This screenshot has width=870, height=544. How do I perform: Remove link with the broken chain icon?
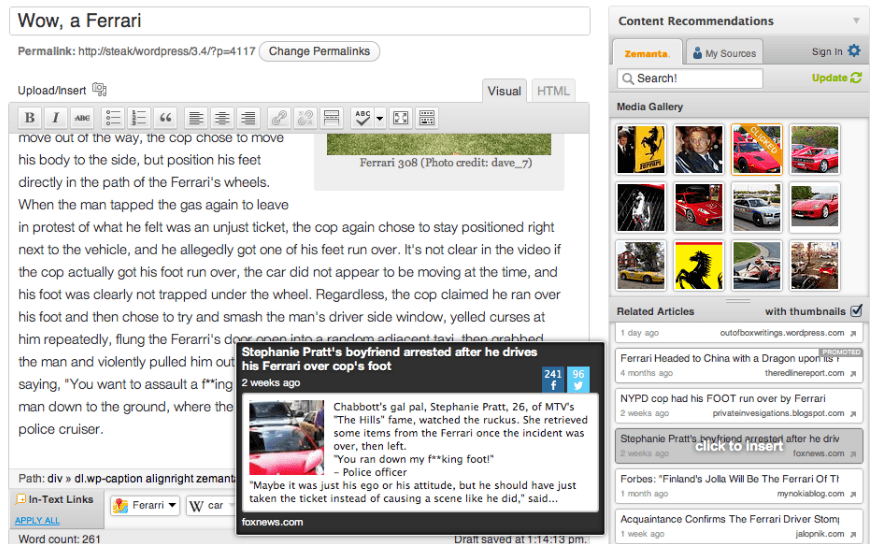click(305, 118)
